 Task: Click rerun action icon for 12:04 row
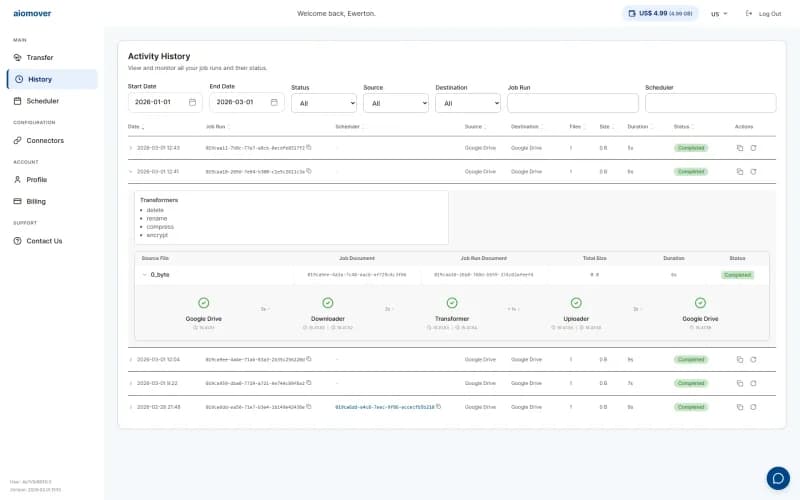tap(753, 360)
